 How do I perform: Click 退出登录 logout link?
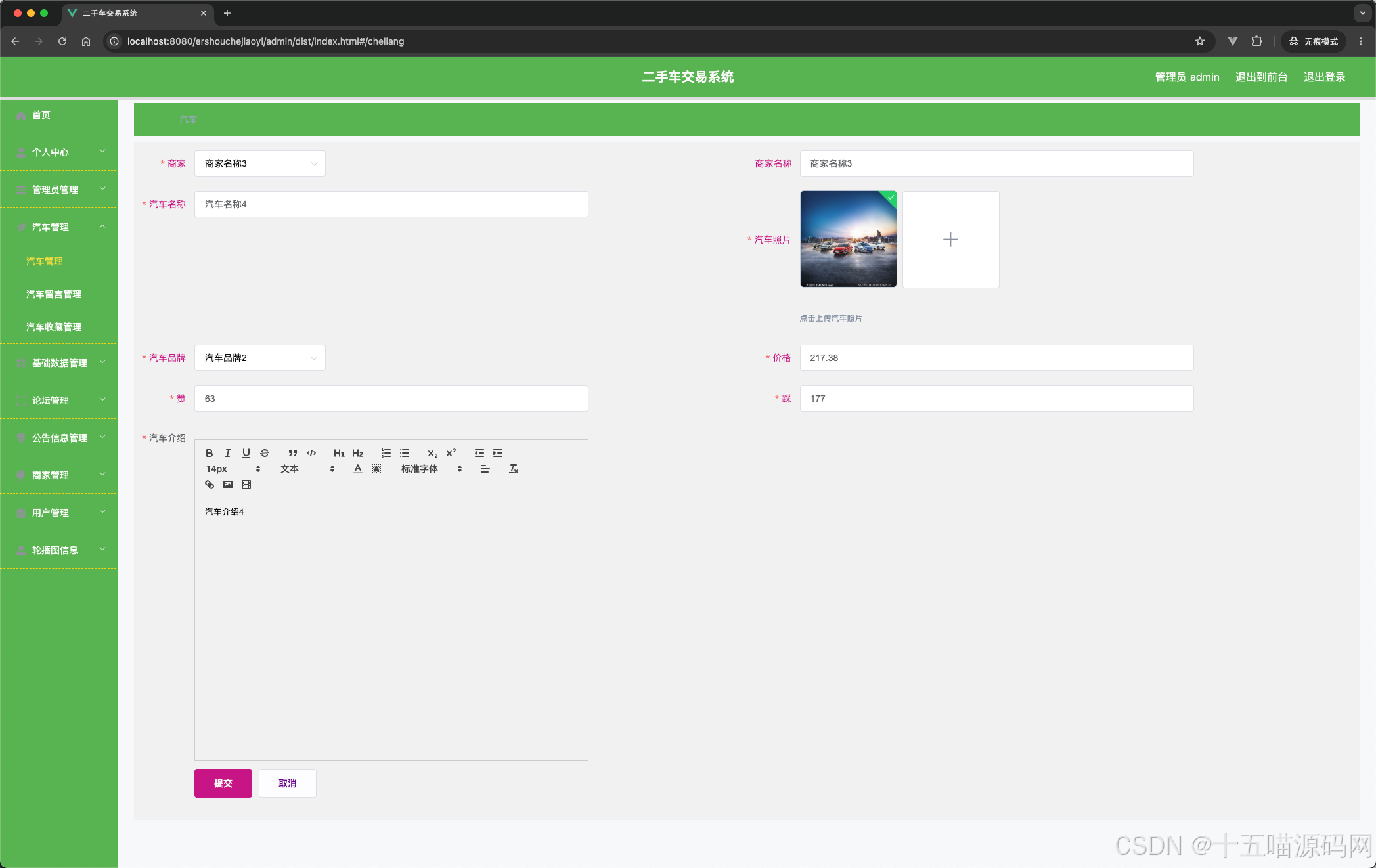(1324, 77)
